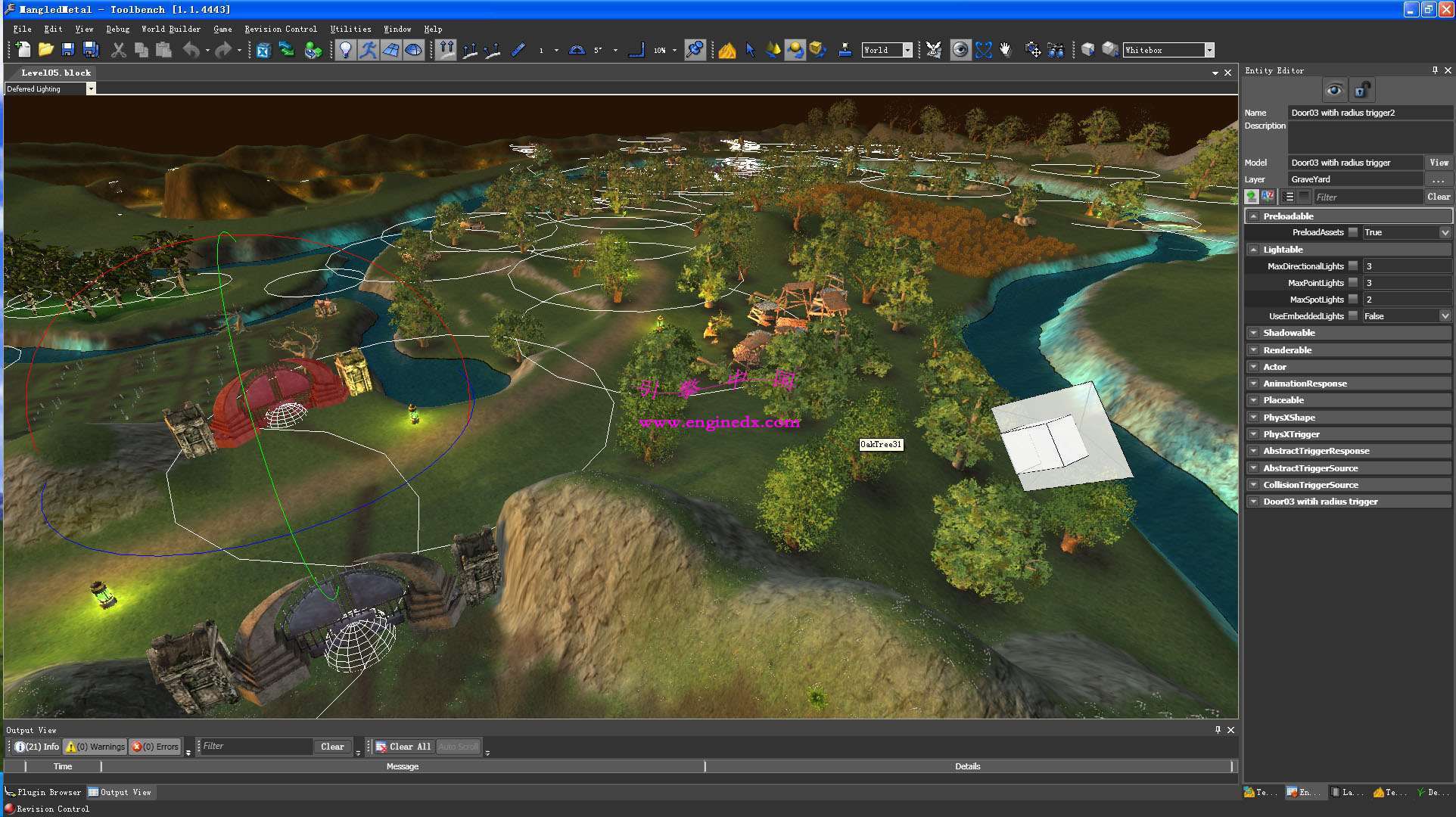This screenshot has height=817, width=1456.
Task: Switch to the Plugin Browser tab
Action: coord(43,792)
